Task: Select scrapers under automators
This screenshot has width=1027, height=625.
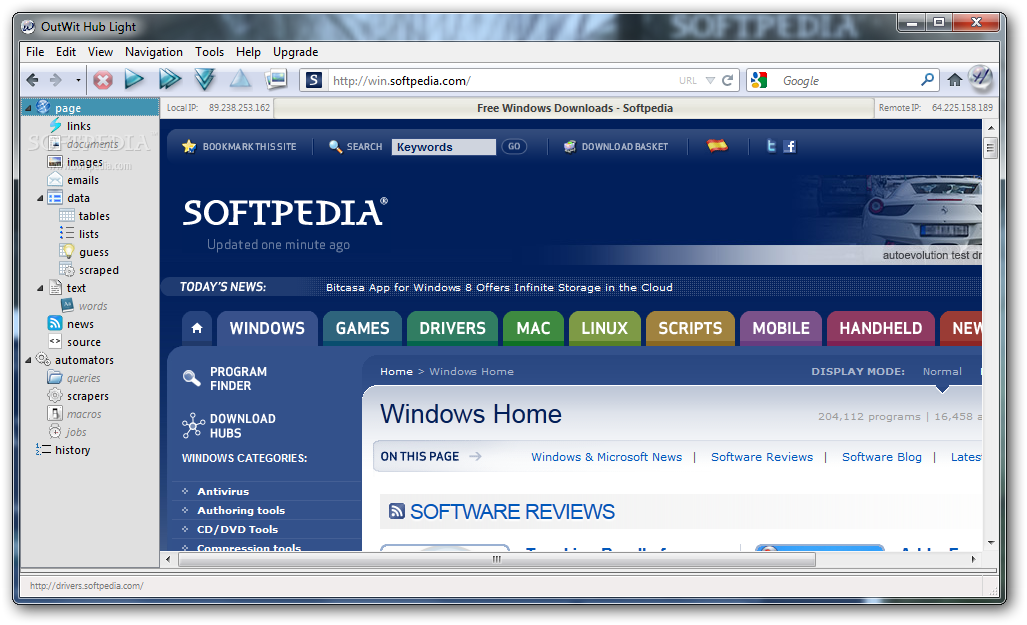Action: [88, 396]
